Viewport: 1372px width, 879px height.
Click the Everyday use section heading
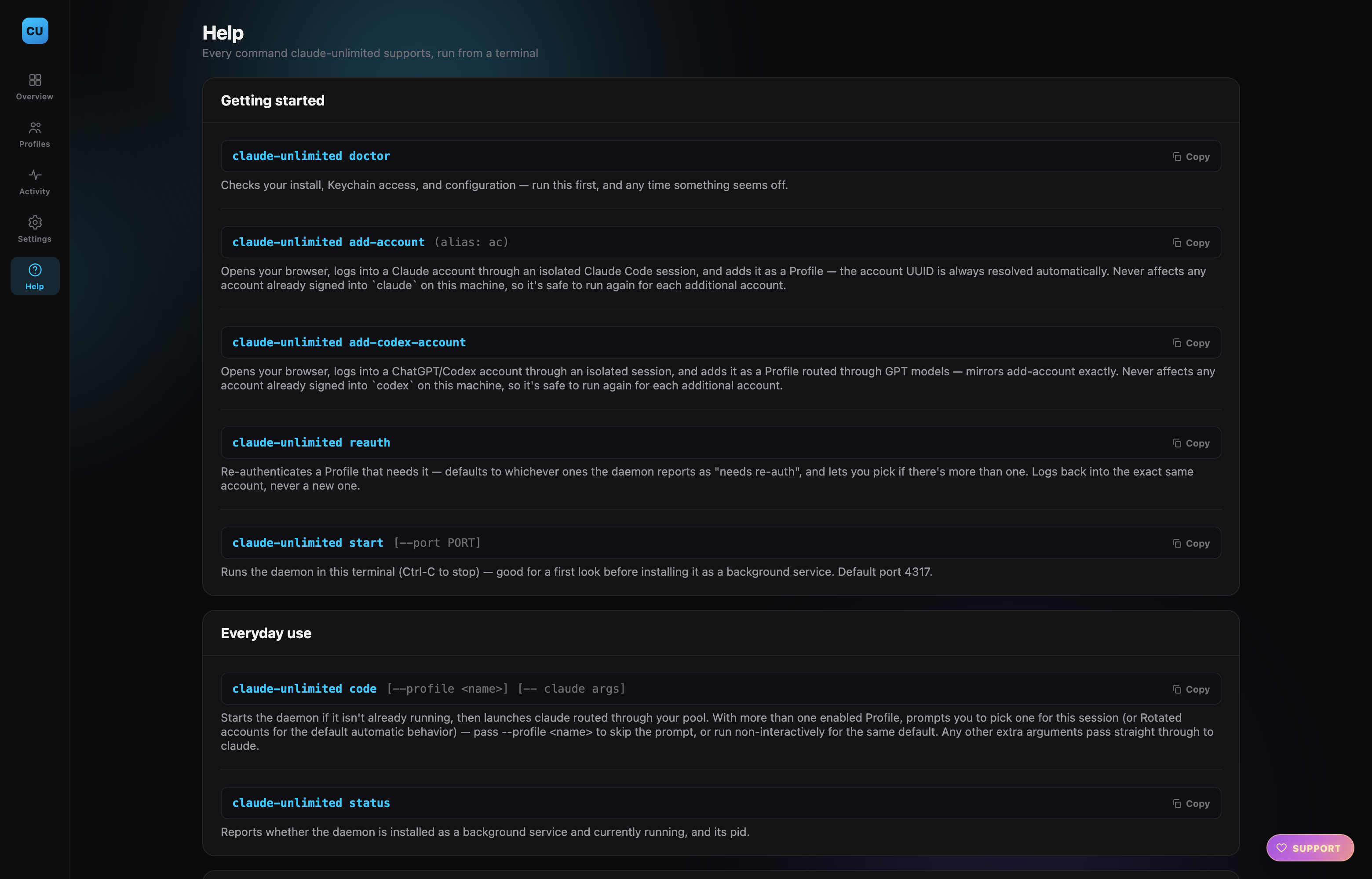[266, 633]
